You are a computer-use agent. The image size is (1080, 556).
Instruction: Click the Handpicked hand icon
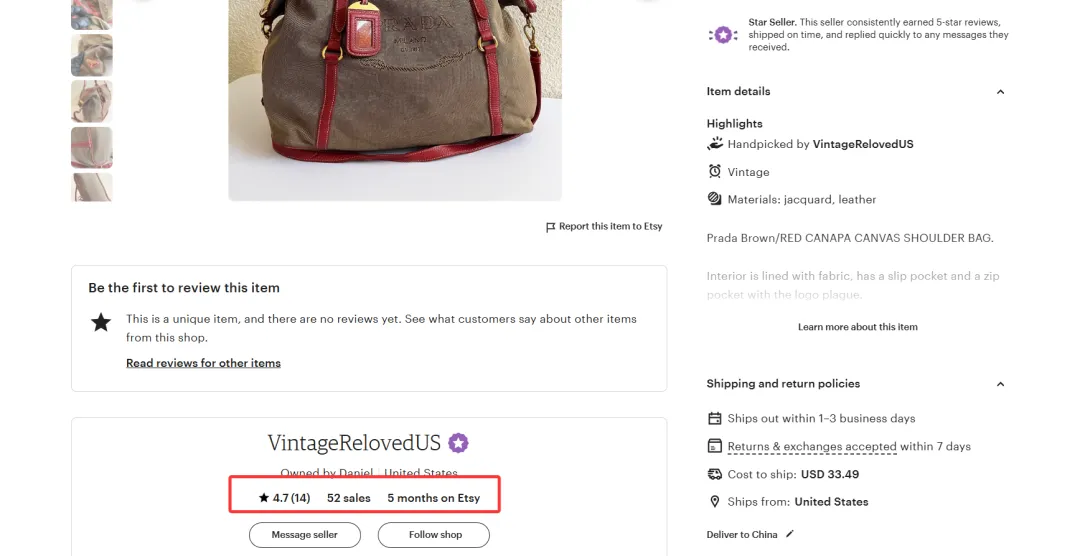click(715, 144)
